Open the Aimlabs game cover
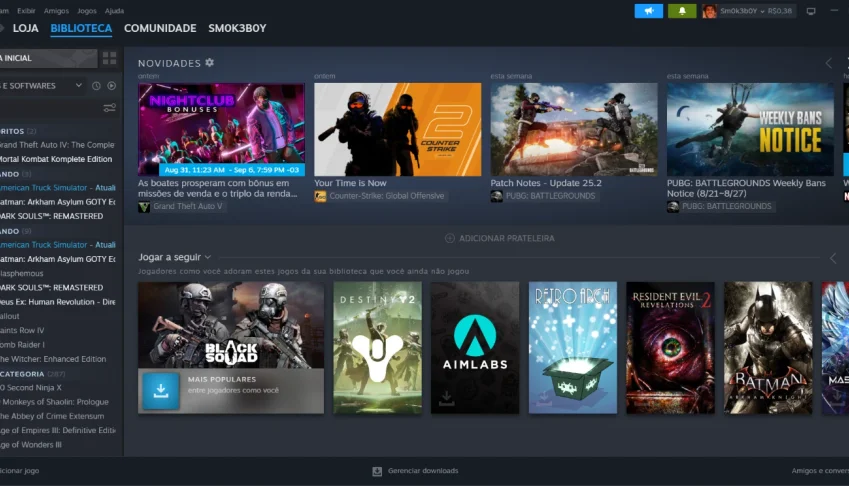849x486 pixels. (475, 347)
